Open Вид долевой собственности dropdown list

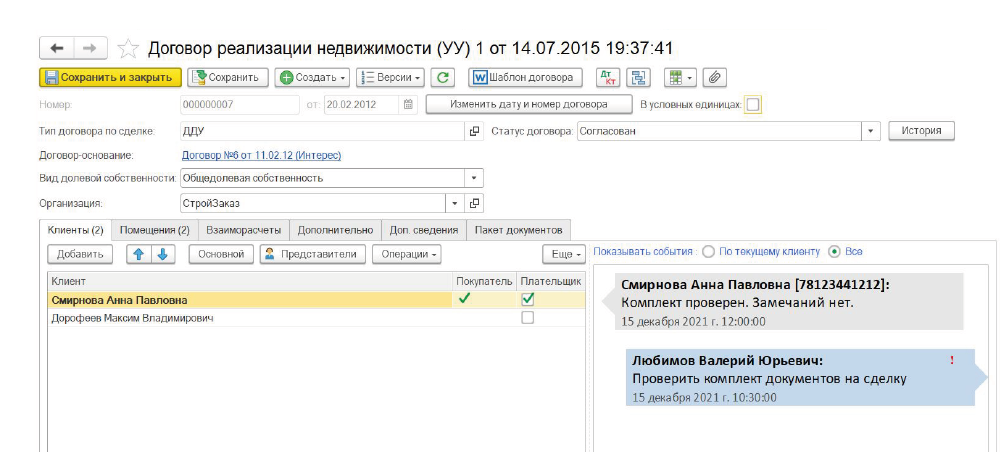point(473,179)
